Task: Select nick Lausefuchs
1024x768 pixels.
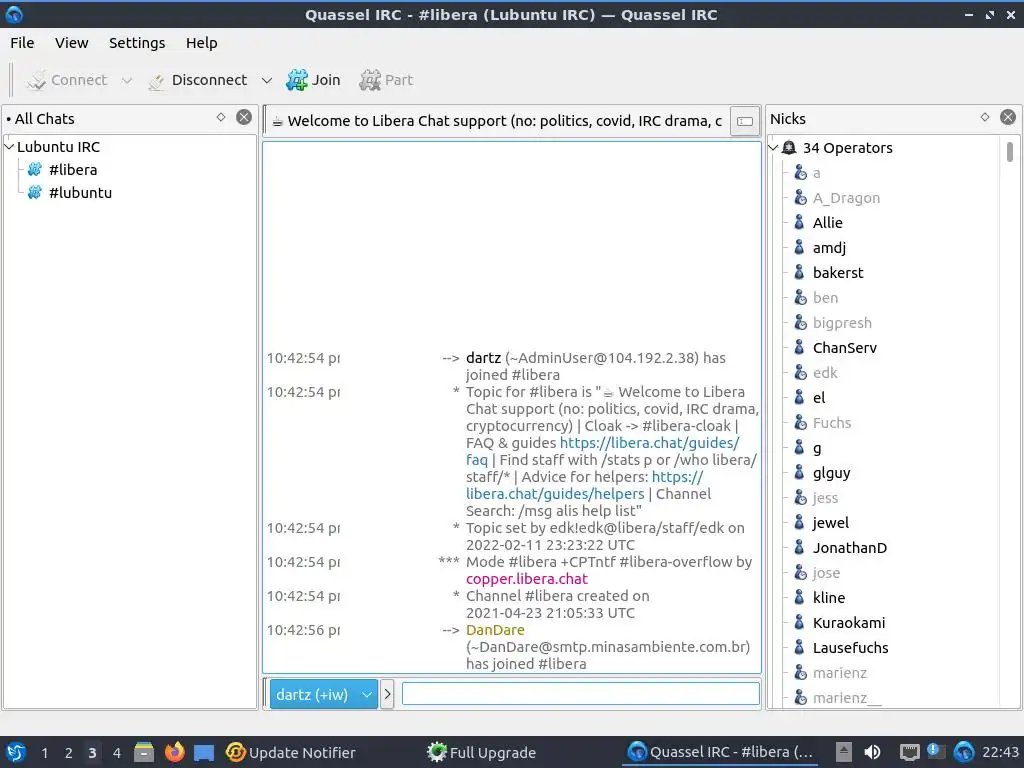Action: 850,648
